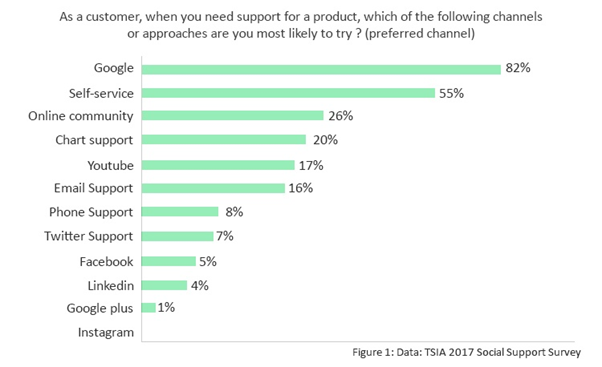Click the 20% data label
Viewport: 602px width, 367px height.
point(325,140)
